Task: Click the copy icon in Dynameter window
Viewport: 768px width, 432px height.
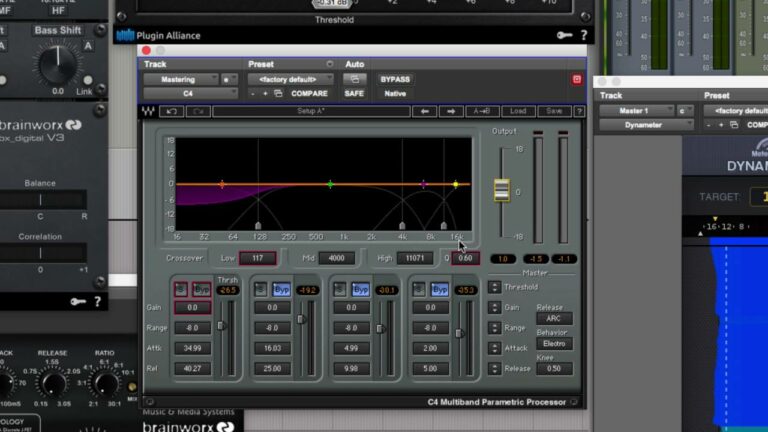Action: click(x=734, y=125)
